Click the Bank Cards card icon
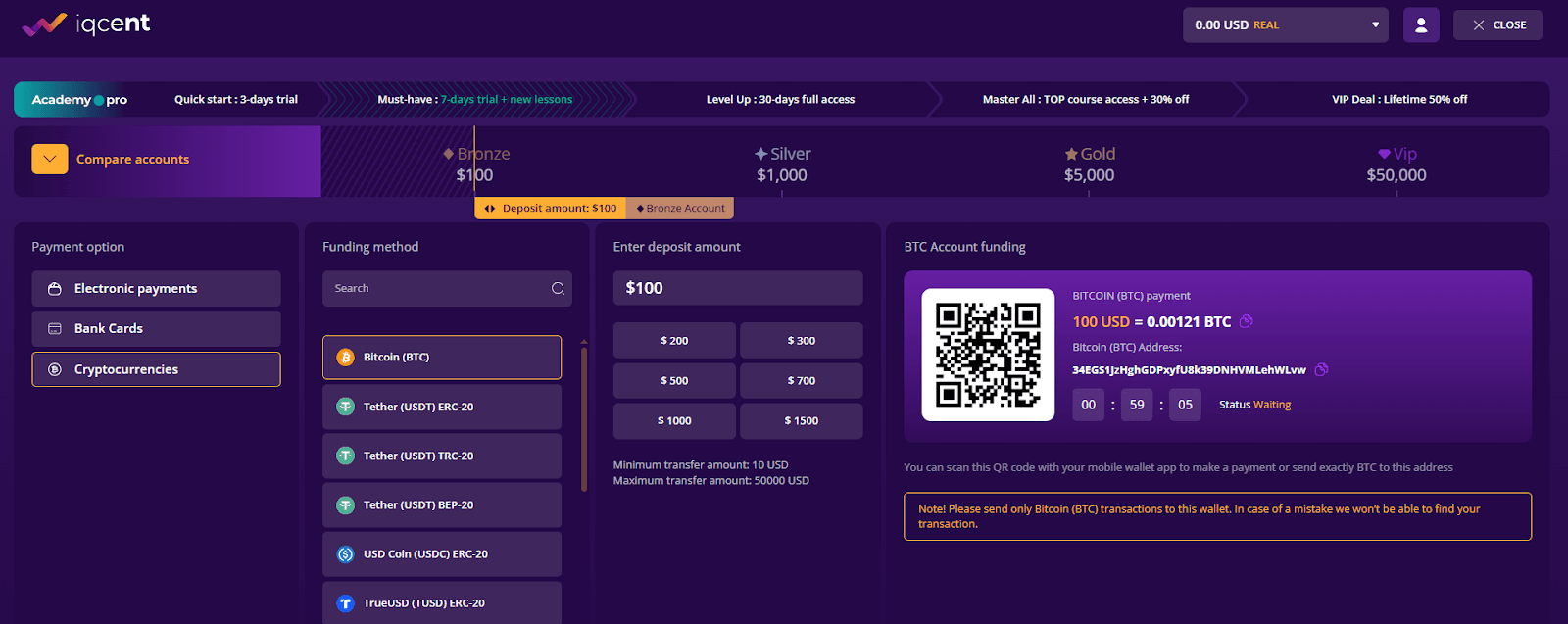Viewport: 1568px width, 624px height. click(x=55, y=329)
